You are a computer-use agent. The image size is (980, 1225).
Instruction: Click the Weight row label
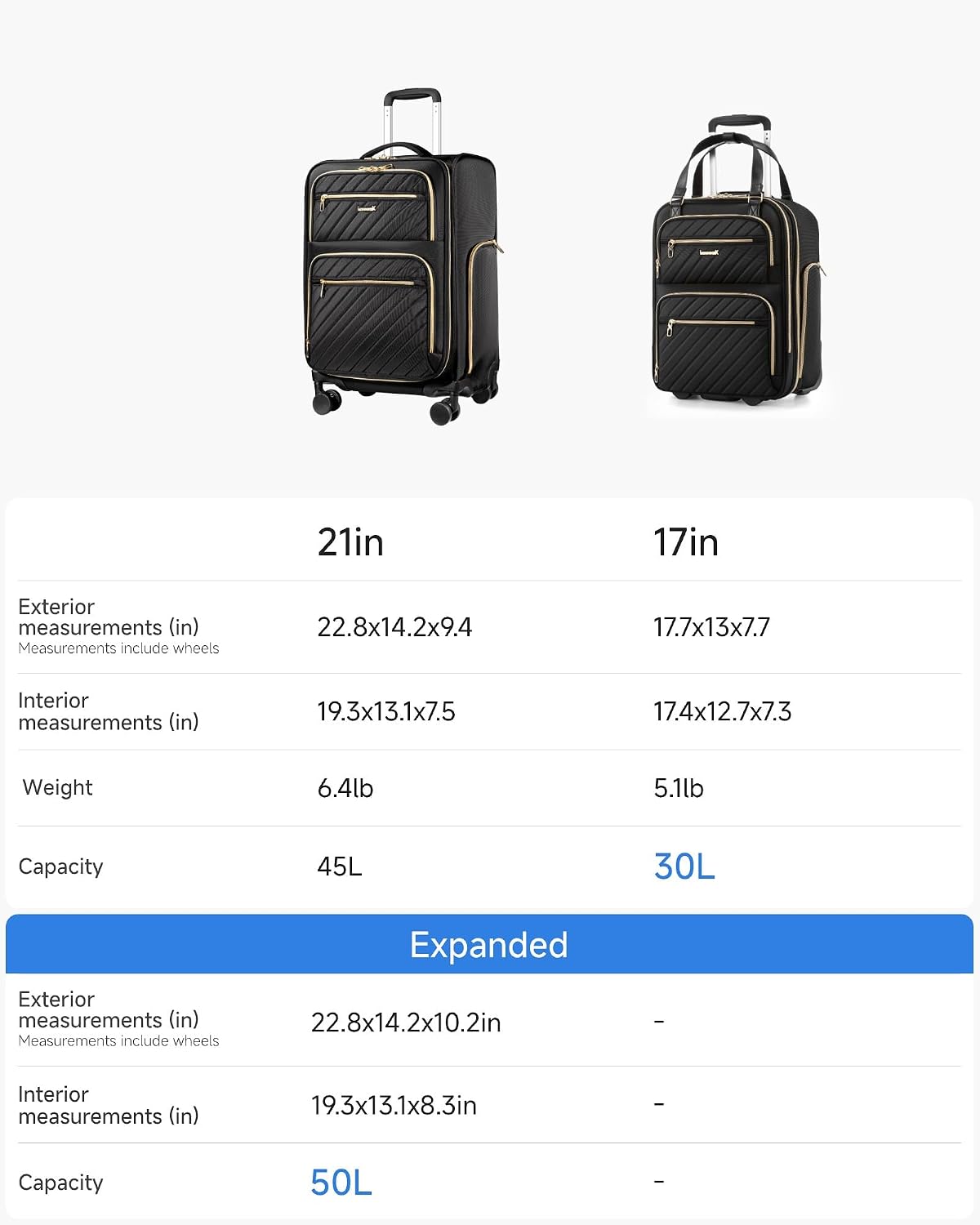pos(57,787)
